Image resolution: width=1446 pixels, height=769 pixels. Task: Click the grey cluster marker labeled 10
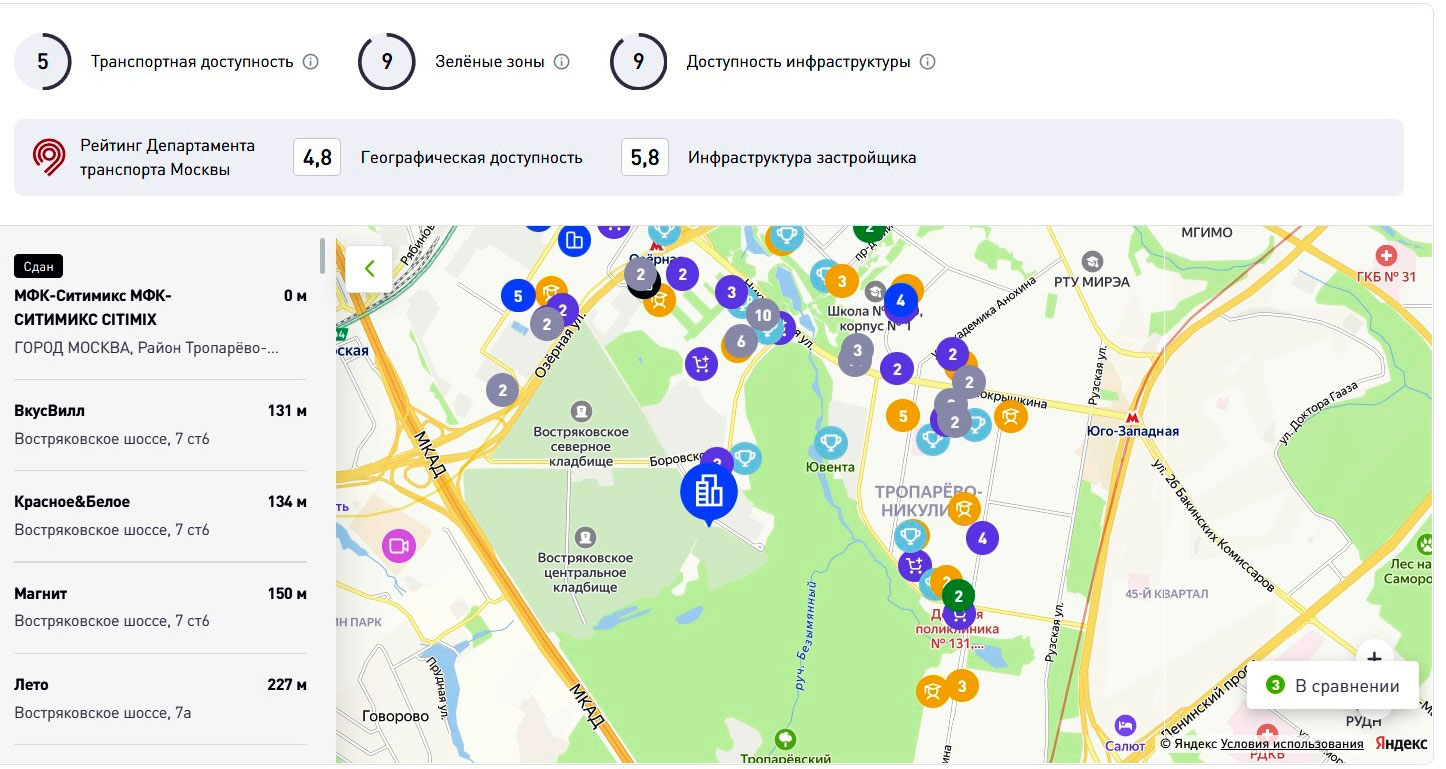click(763, 316)
